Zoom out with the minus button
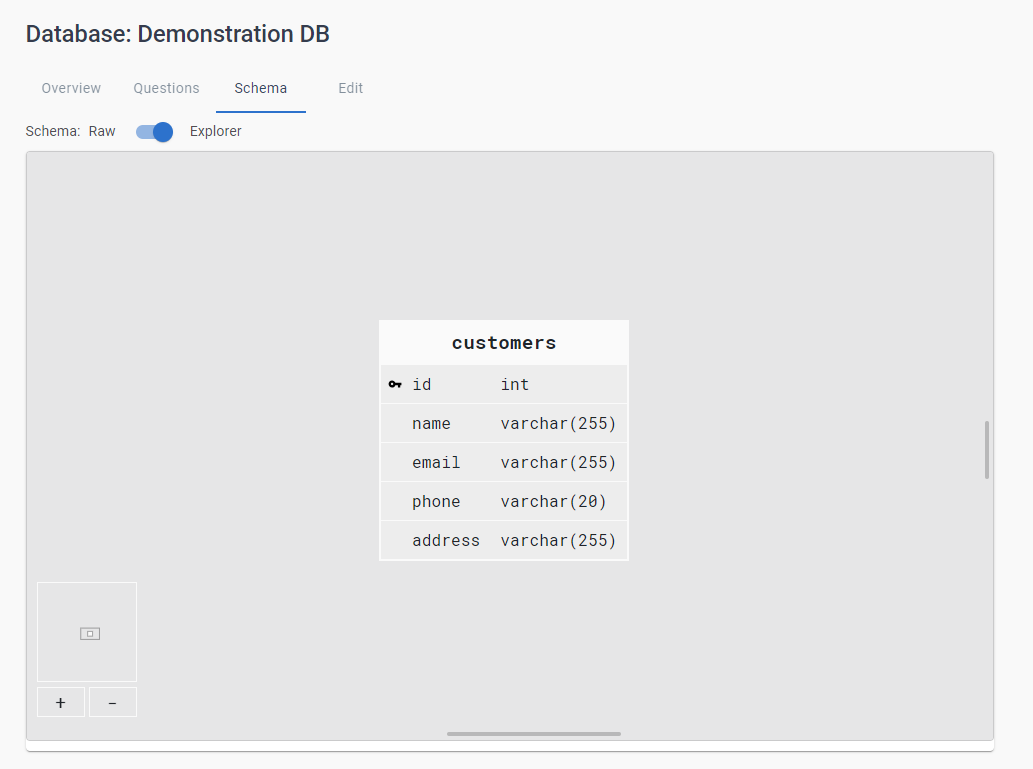Image resolution: width=1033 pixels, height=769 pixels. coord(112,703)
